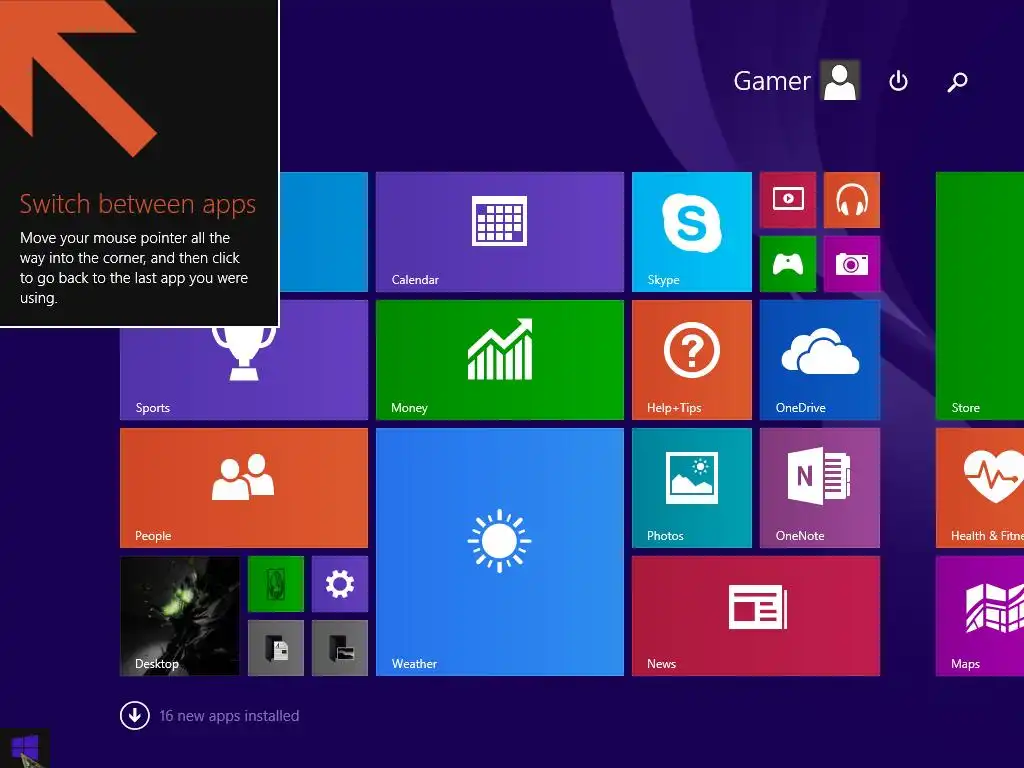Open the Calendar tile

coord(500,232)
